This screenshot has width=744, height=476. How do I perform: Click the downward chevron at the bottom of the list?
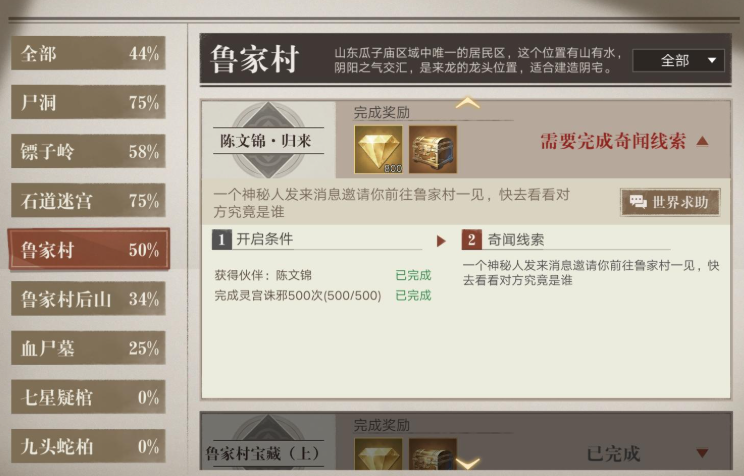[x=468, y=463]
